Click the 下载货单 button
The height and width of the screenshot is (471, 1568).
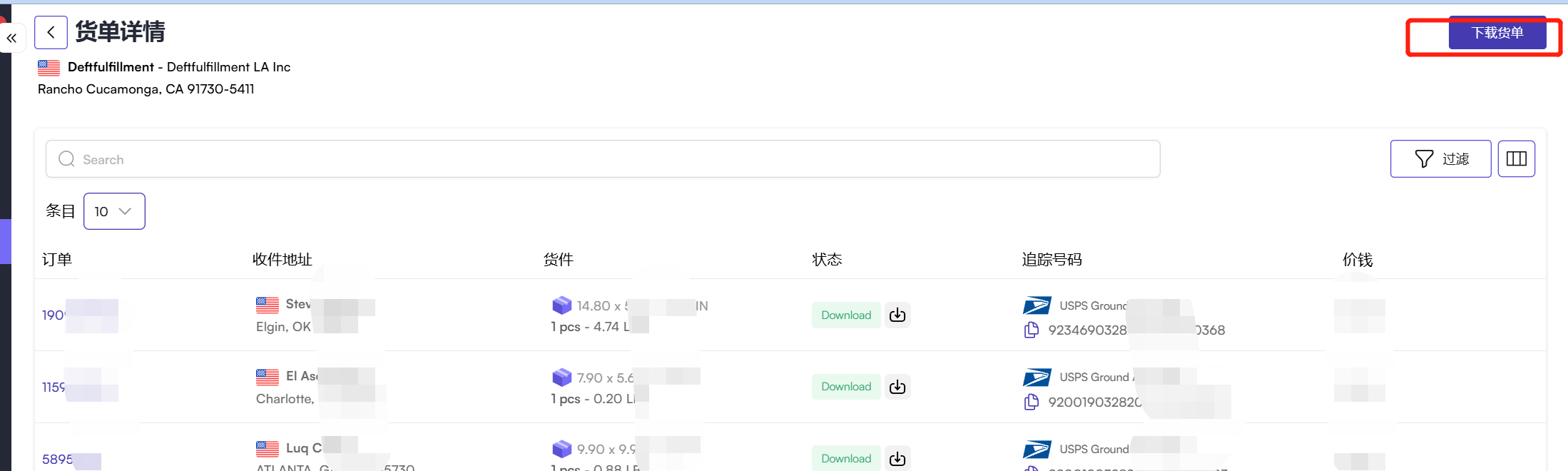pos(1497,33)
